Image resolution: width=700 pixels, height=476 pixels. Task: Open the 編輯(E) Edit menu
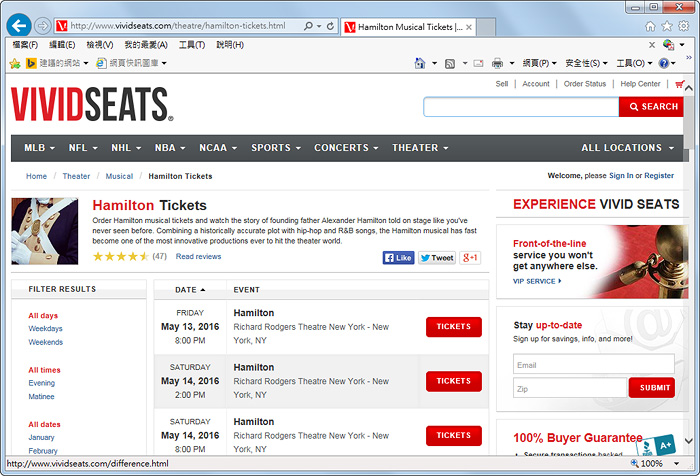click(x=62, y=45)
